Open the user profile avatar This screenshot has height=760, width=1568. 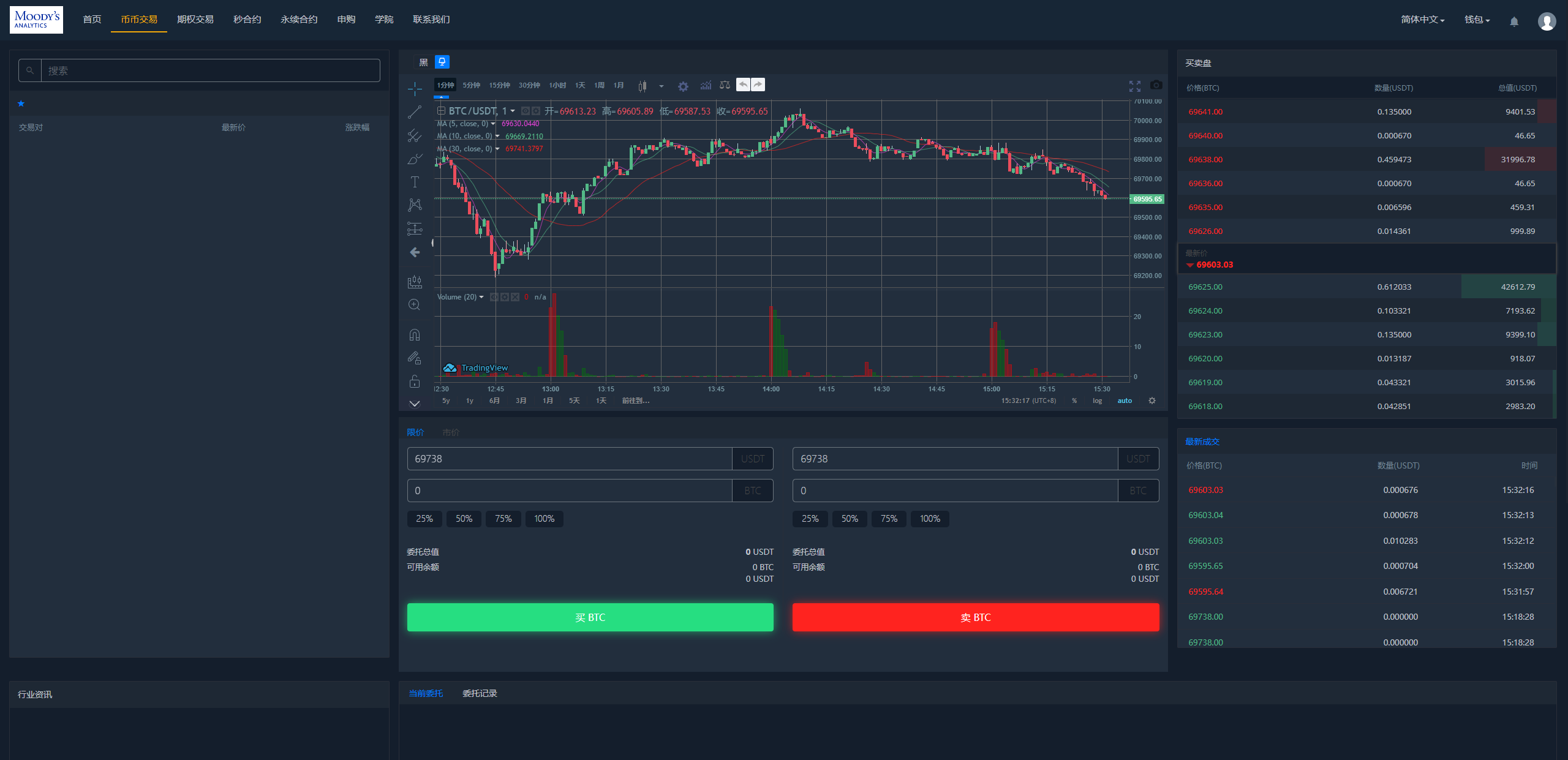point(1547,21)
